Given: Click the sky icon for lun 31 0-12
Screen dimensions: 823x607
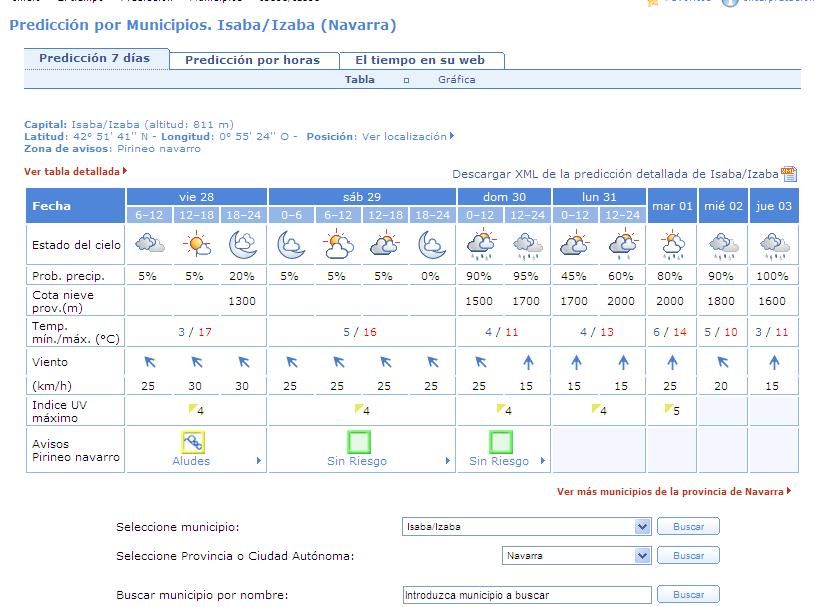Looking at the screenshot, I should pos(575,244).
